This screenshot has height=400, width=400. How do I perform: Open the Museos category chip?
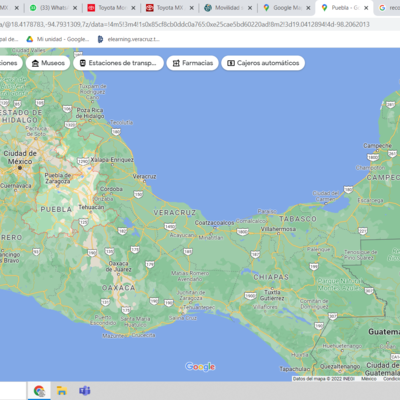tap(48, 63)
